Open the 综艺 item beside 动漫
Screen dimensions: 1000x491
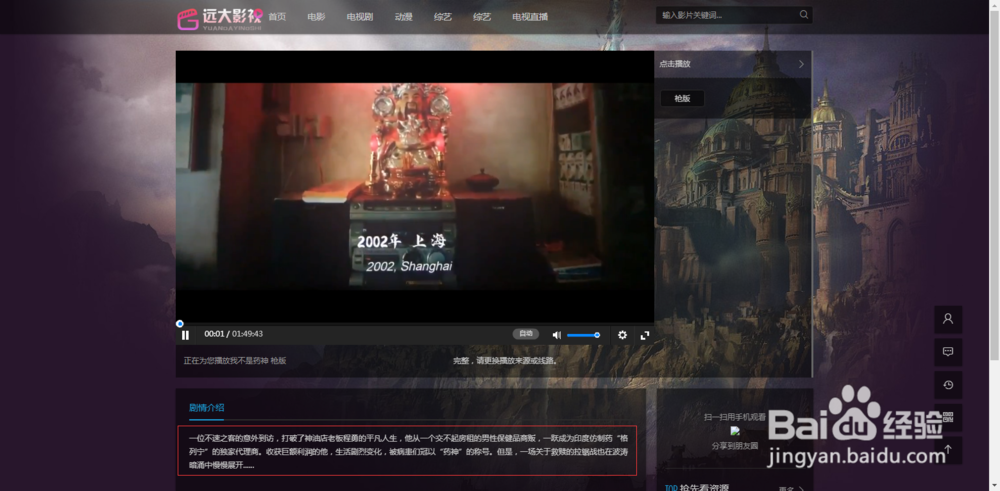(x=443, y=17)
